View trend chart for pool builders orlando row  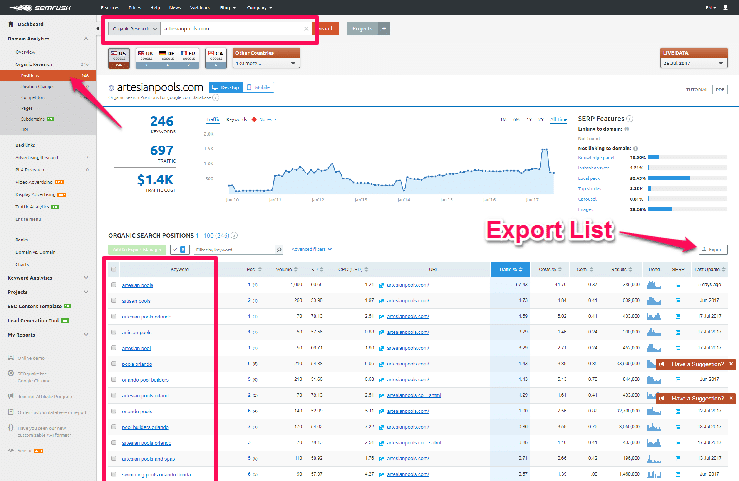654,427
